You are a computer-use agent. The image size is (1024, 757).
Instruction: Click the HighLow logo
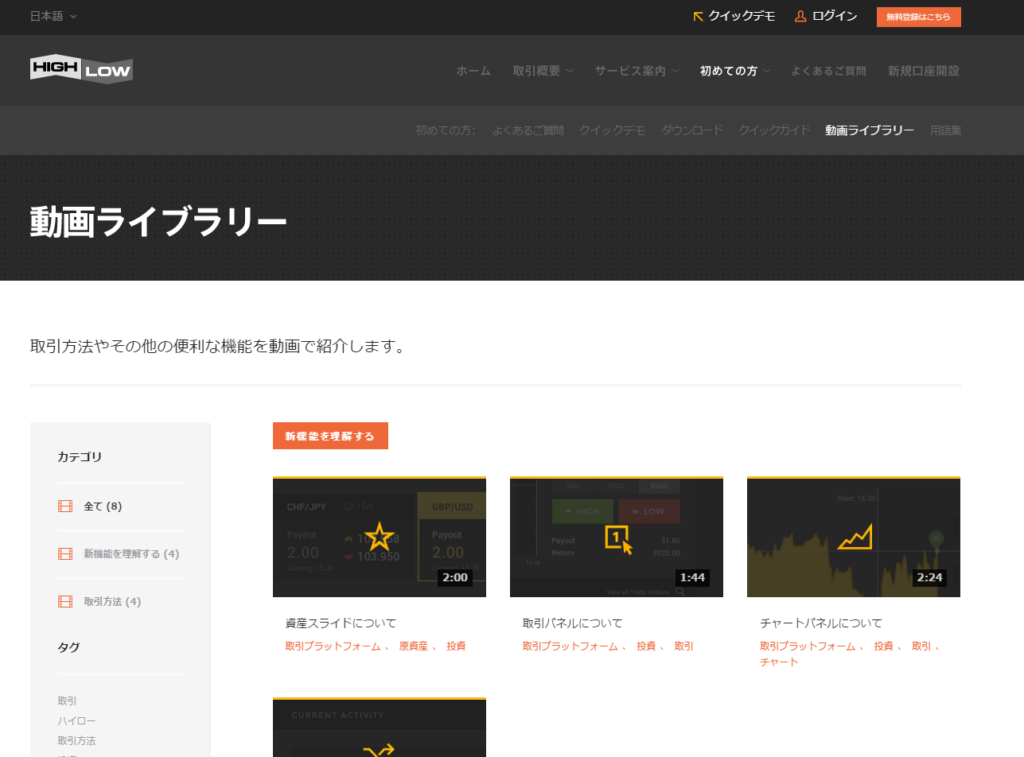pos(81,69)
